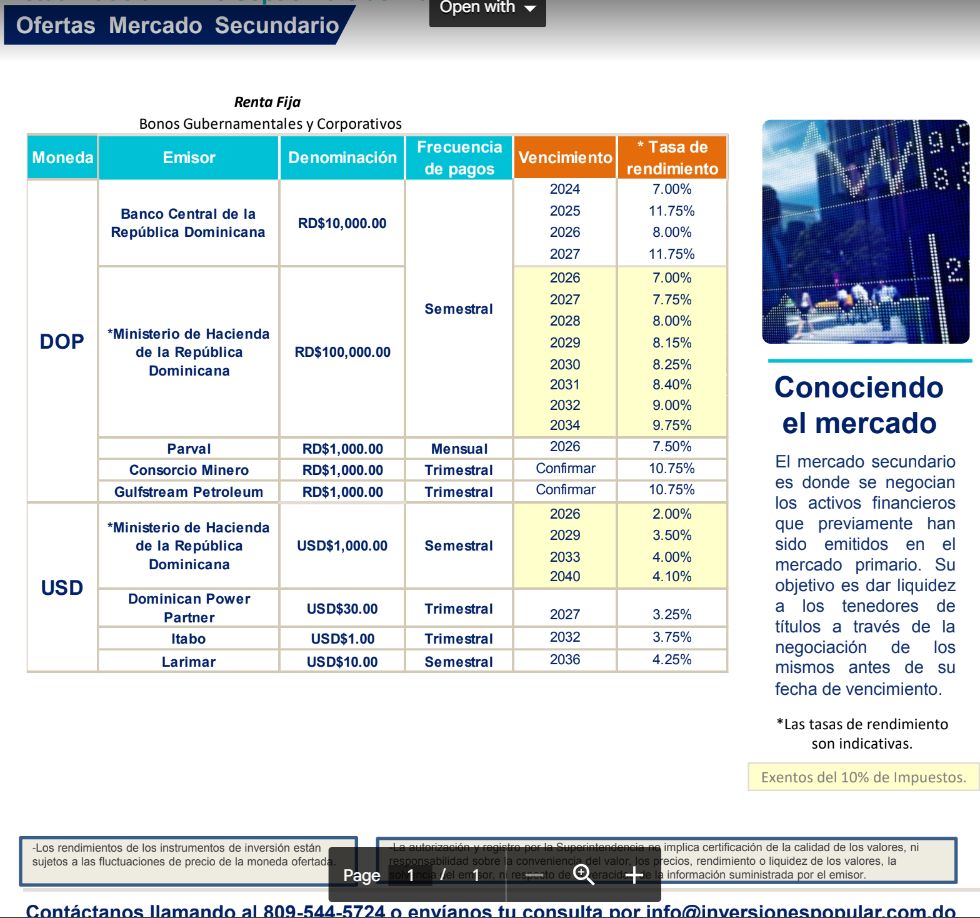Image resolution: width=980 pixels, height=918 pixels.
Task: Click the "USD$10.00" denomination
Action: tap(342, 662)
